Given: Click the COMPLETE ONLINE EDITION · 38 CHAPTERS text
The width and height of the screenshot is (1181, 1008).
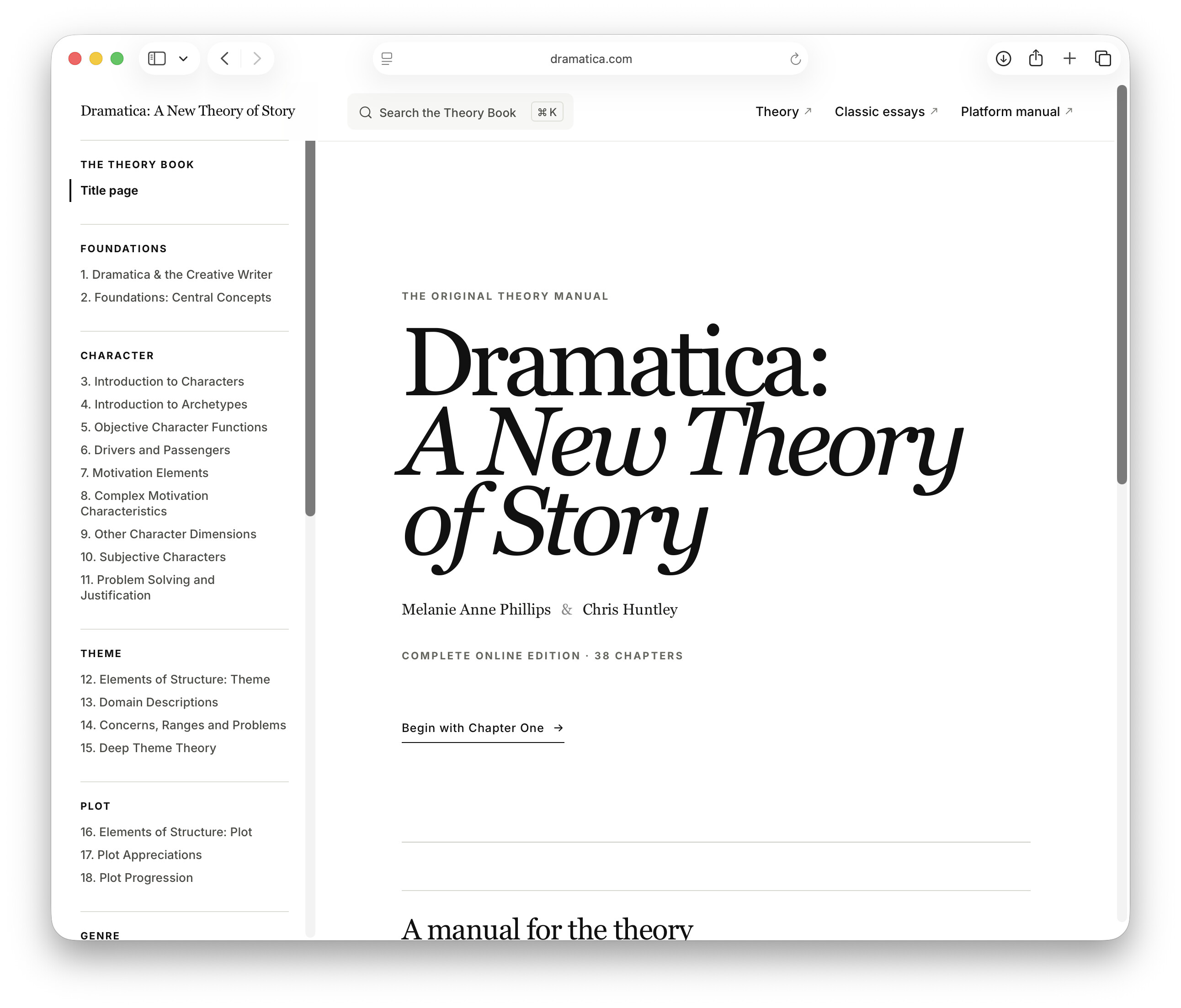Looking at the screenshot, I should pos(542,656).
